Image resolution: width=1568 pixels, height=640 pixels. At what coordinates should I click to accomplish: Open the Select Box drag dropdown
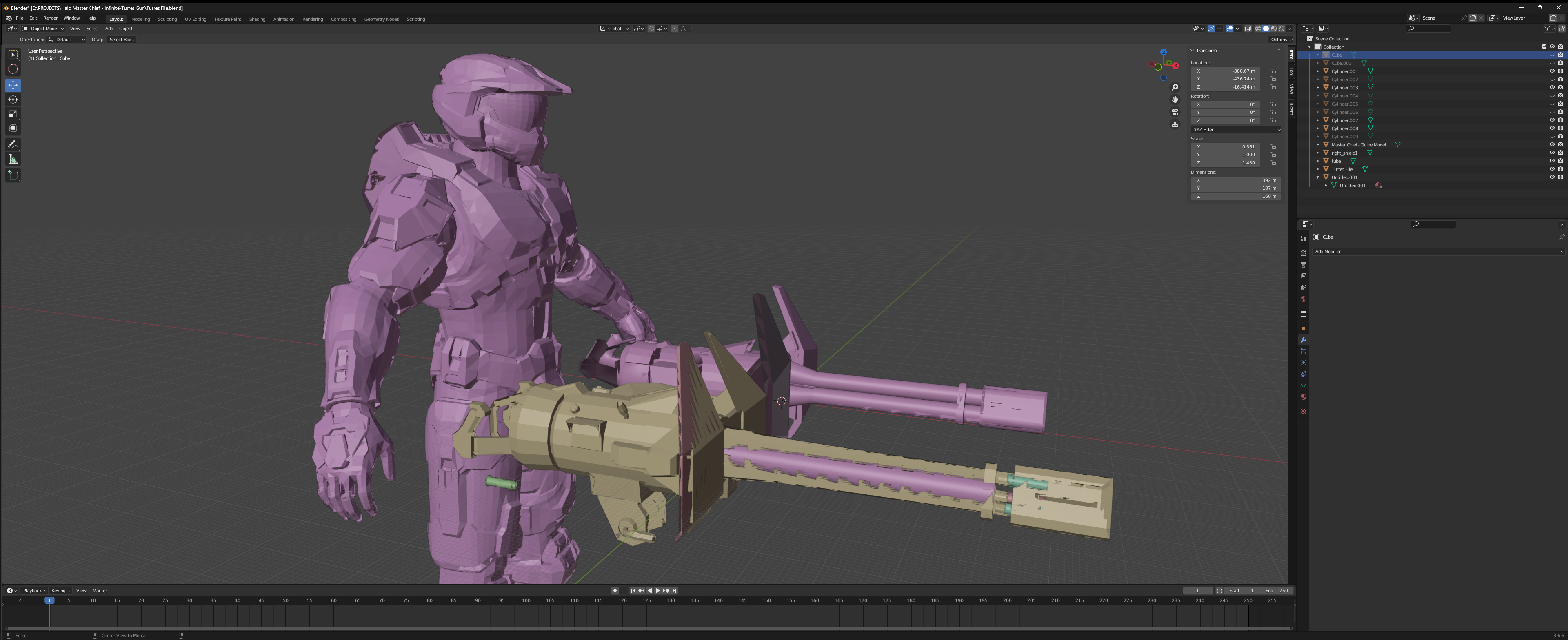pyautogui.click(x=122, y=40)
